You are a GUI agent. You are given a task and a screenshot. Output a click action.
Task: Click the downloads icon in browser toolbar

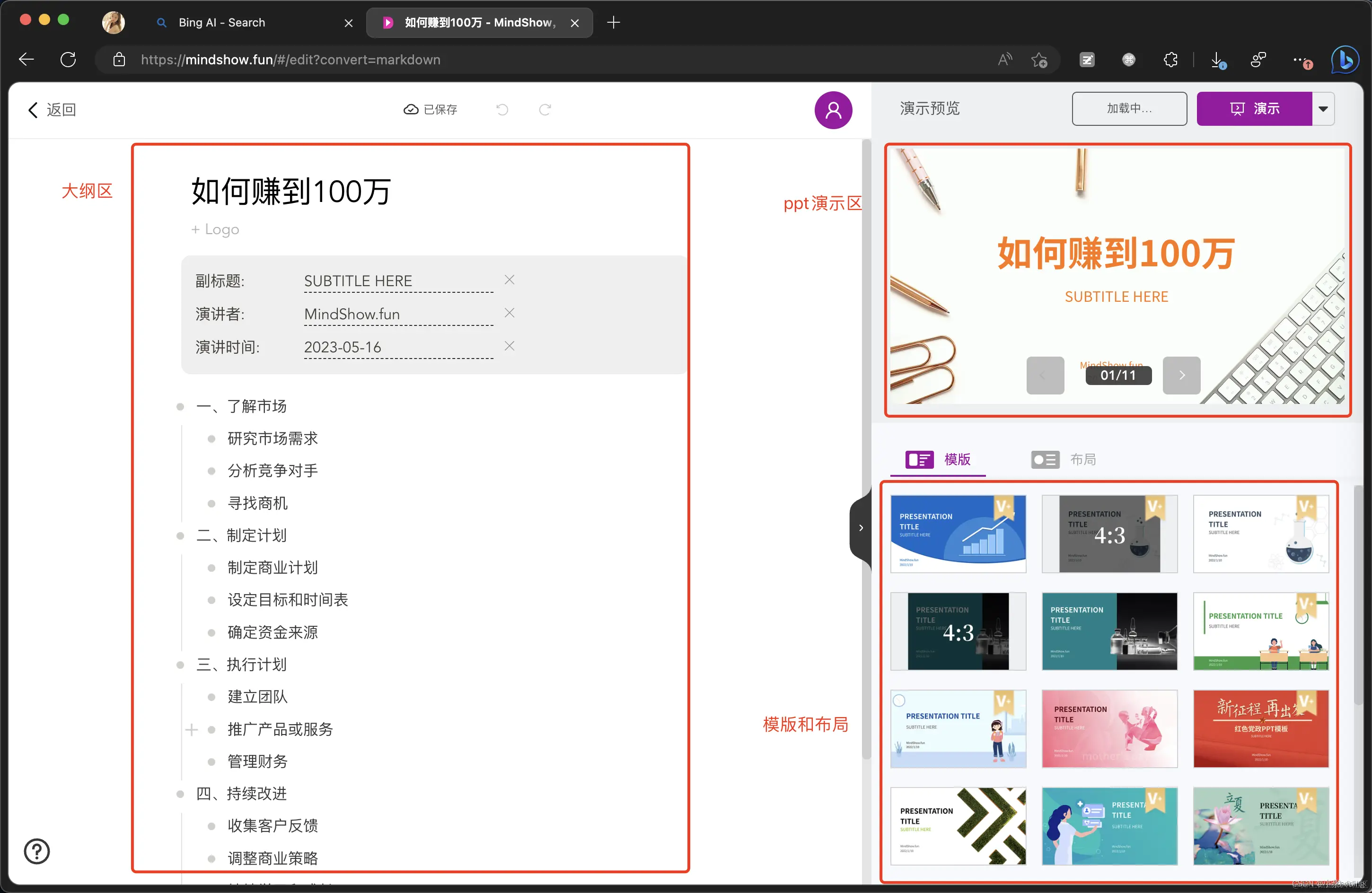pos(1217,60)
